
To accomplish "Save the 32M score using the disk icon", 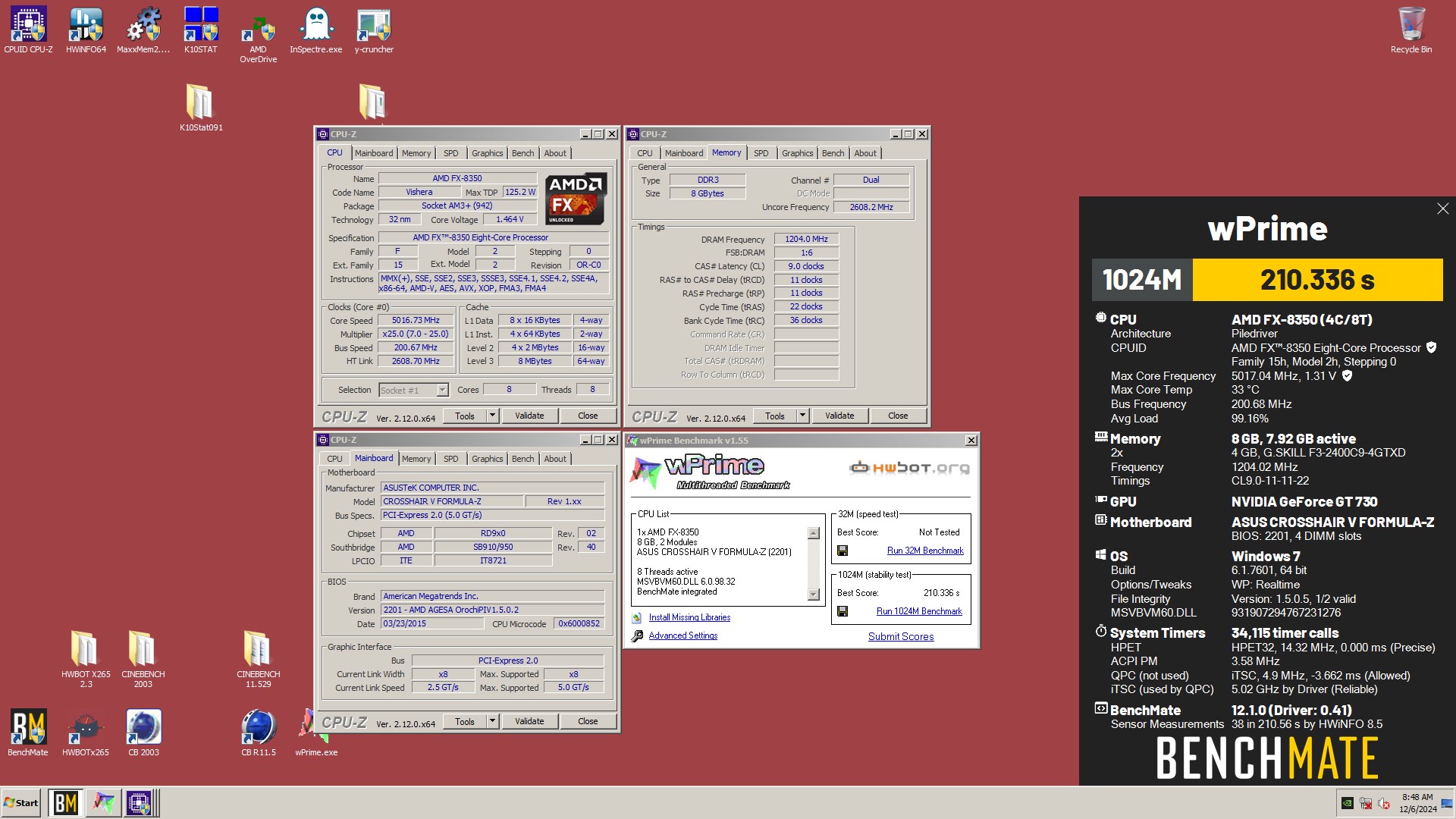I will pos(843,551).
